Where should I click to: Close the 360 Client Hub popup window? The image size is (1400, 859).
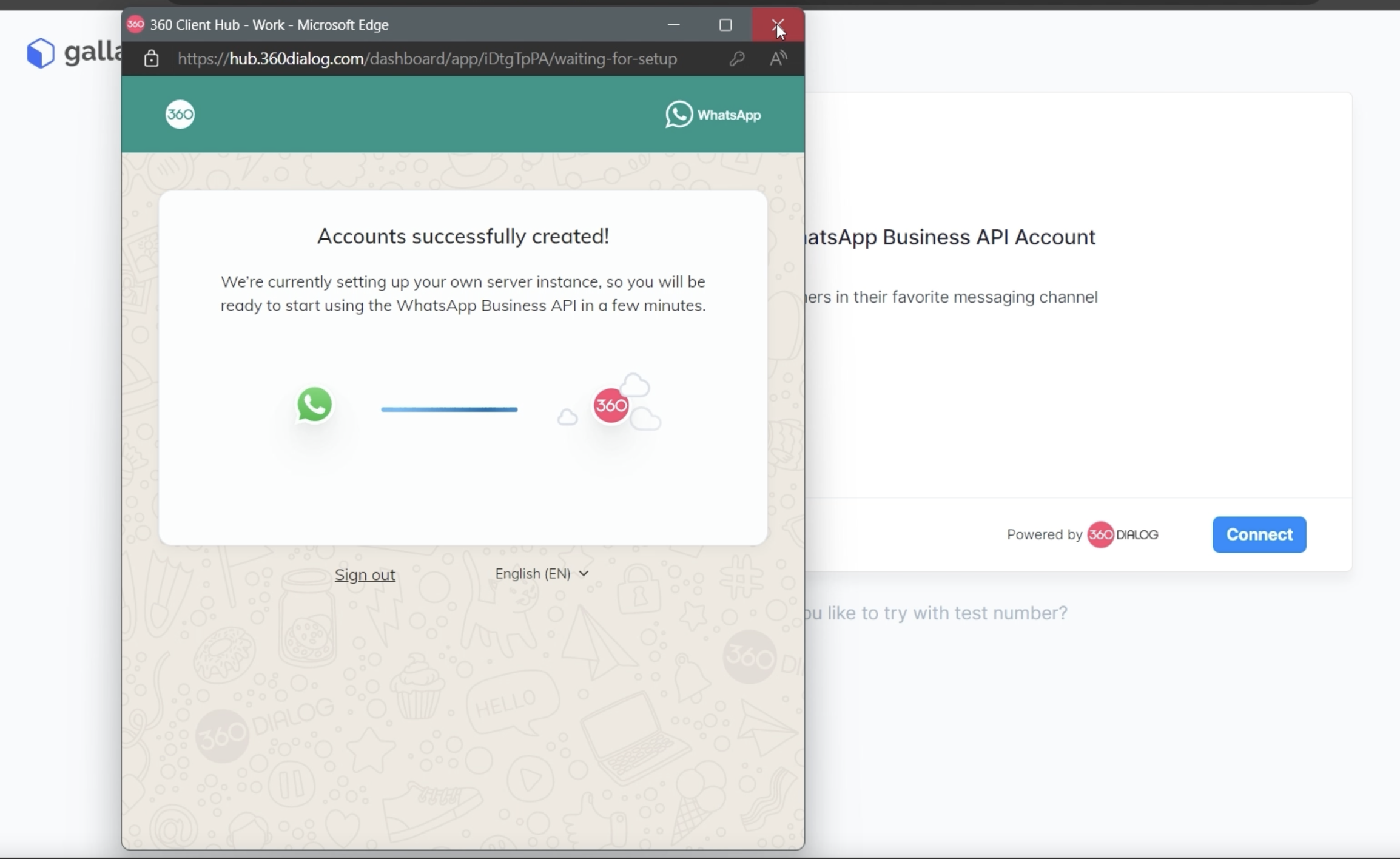[778, 25]
